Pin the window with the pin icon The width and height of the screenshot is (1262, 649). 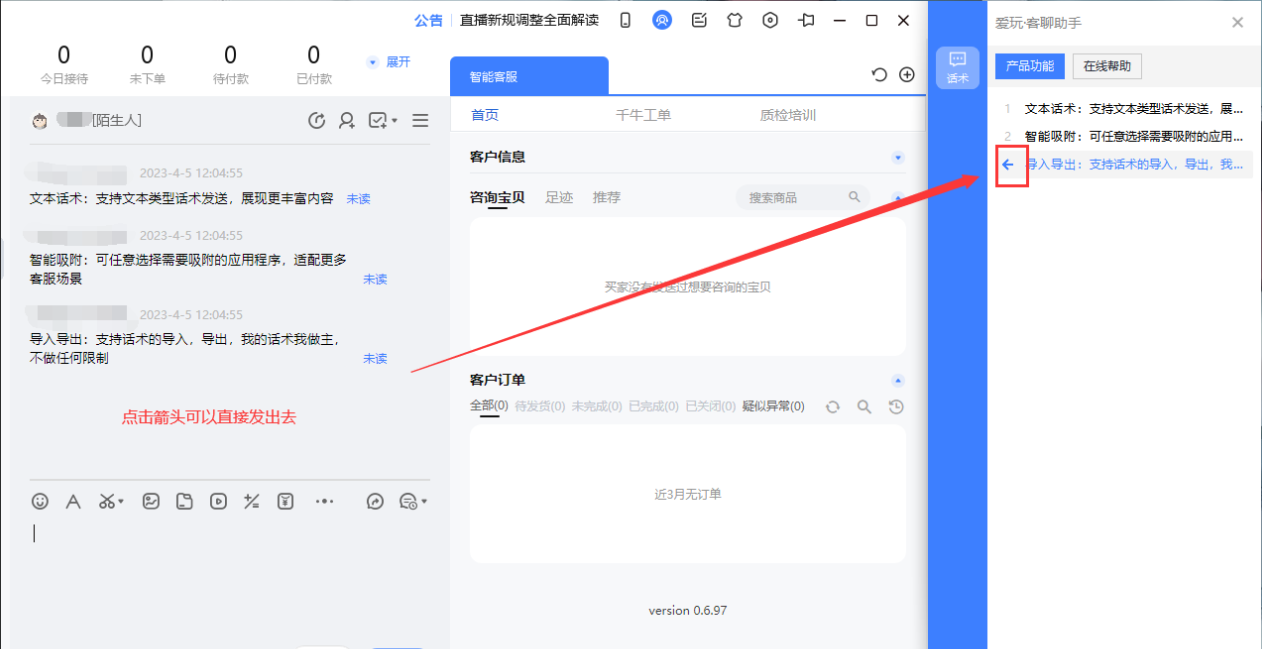(806, 20)
